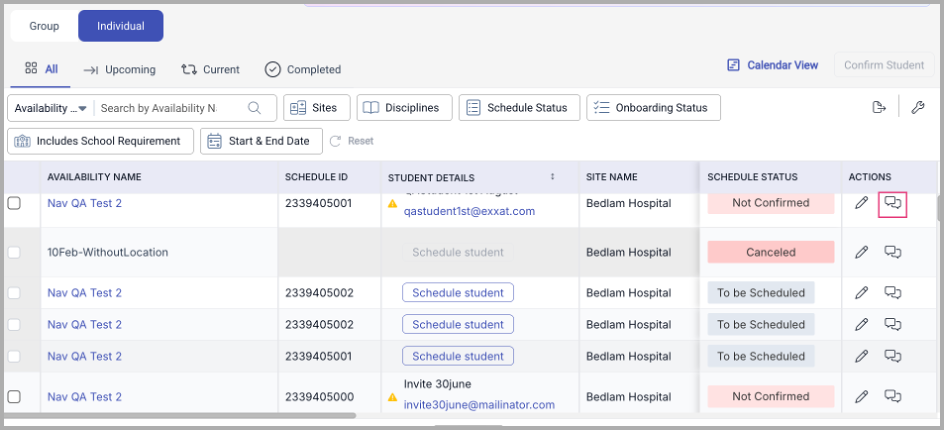The image size is (944, 430).
Task: Sort by Student Details column arrows
Action: pos(553,177)
